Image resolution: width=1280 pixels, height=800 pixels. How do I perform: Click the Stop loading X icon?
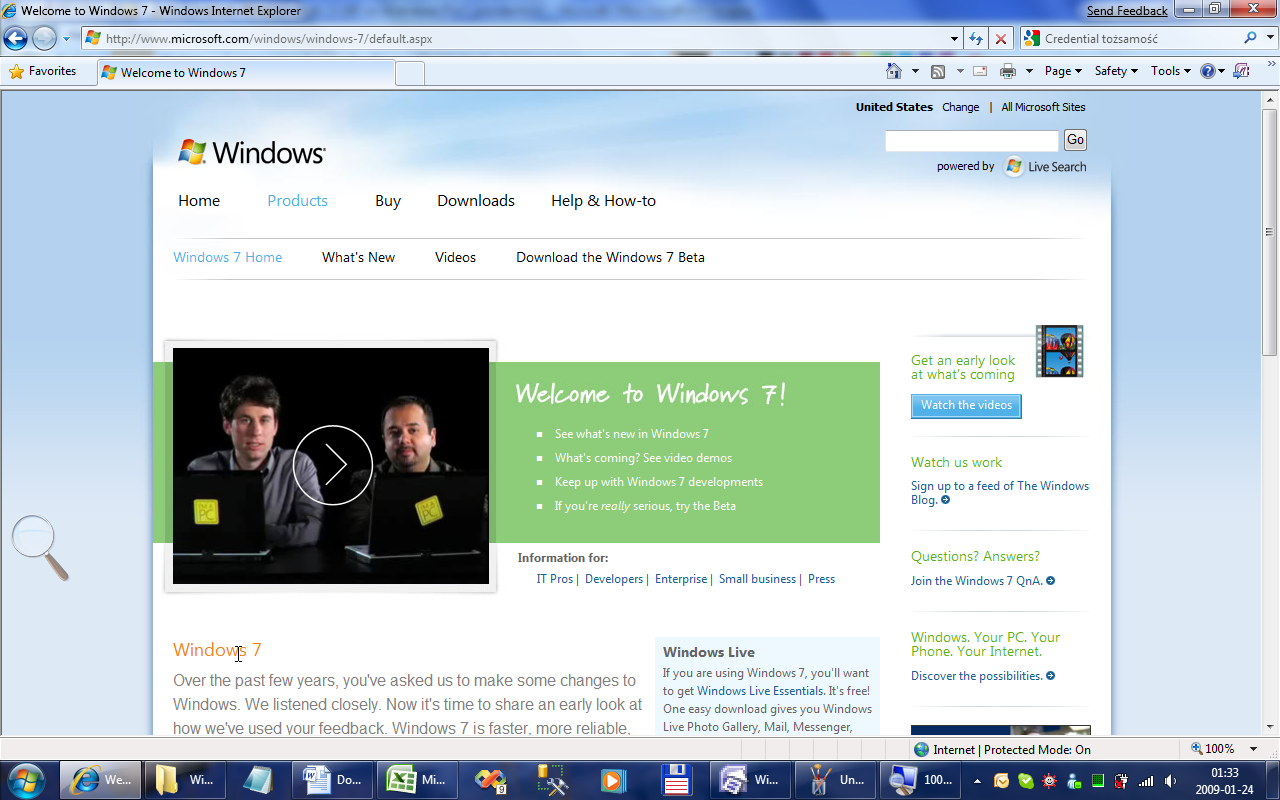click(x=1001, y=39)
